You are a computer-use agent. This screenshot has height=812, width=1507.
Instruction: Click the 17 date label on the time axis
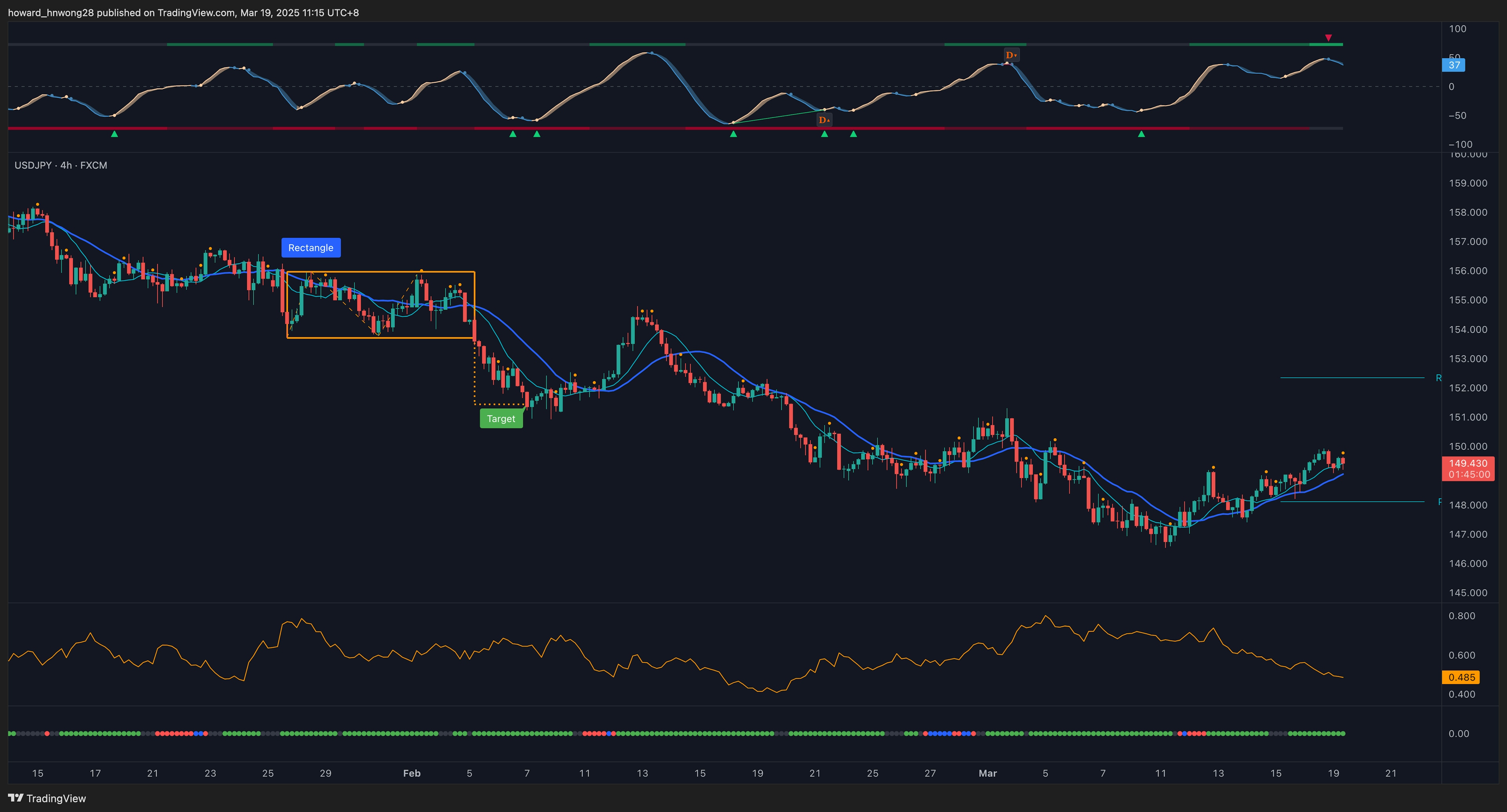pos(95,773)
